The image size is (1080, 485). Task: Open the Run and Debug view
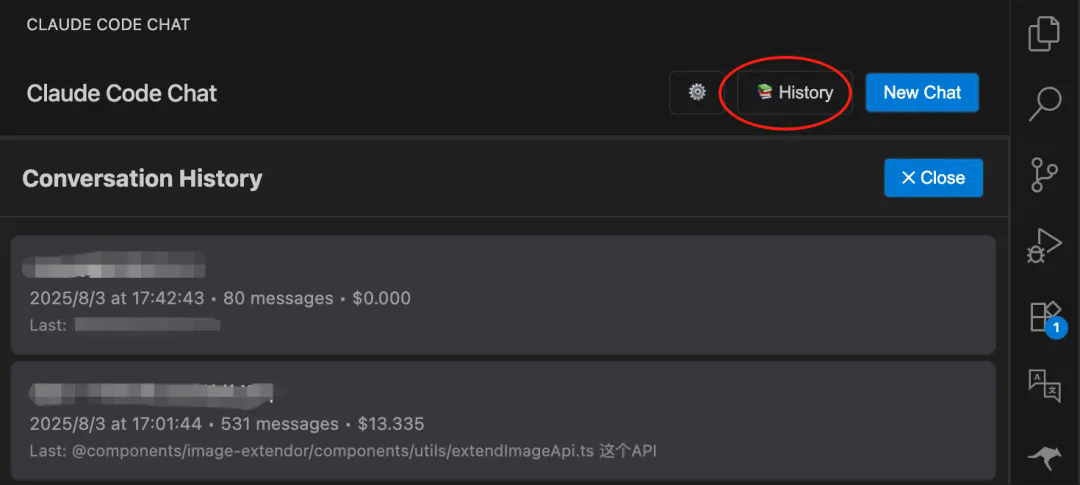1044,245
